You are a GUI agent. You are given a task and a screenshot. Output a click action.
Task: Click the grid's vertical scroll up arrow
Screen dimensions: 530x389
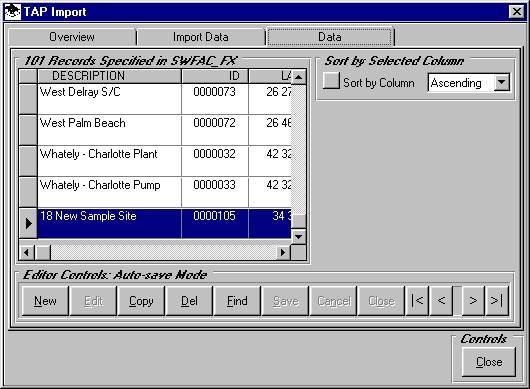(x=298, y=77)
